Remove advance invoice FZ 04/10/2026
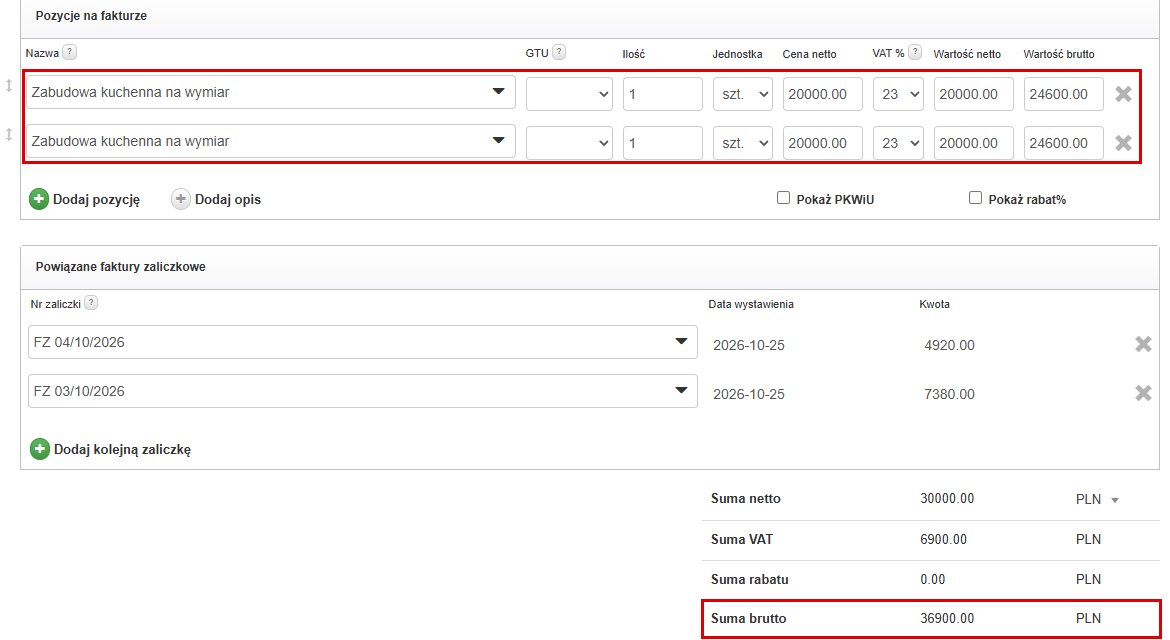The height and width of the screenshot is (640, 1170). coord(1143,344)
